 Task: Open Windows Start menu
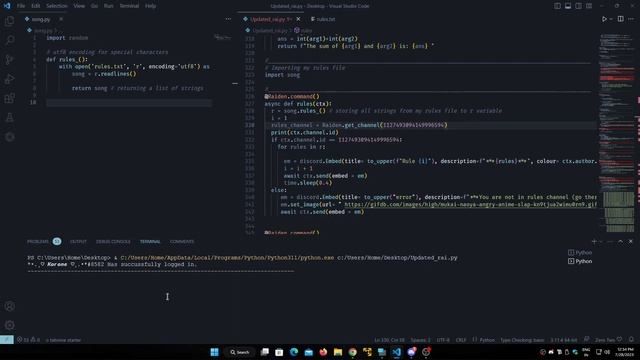click(214, 352)
